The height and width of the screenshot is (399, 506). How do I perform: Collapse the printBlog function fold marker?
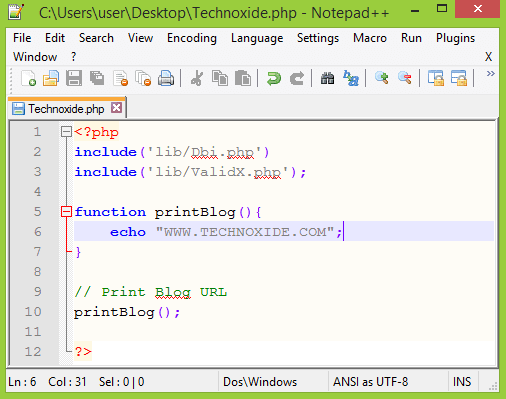pyautogui.click(x=66, y=212)
